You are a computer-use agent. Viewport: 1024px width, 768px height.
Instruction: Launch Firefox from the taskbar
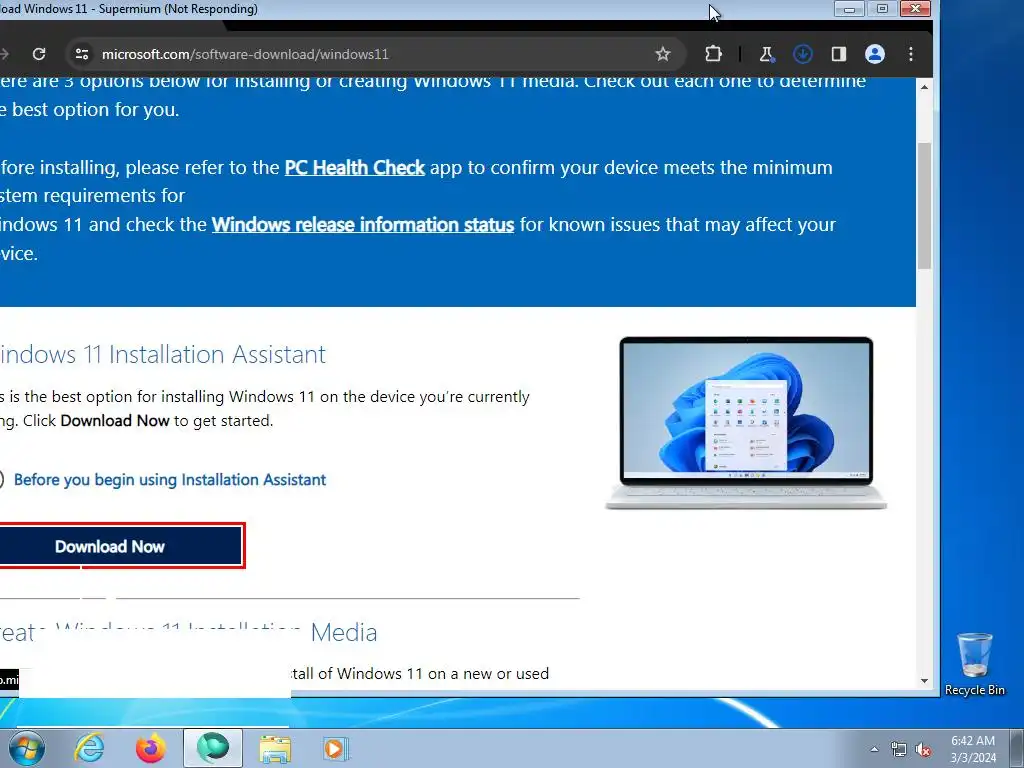[x=151, y=748]
